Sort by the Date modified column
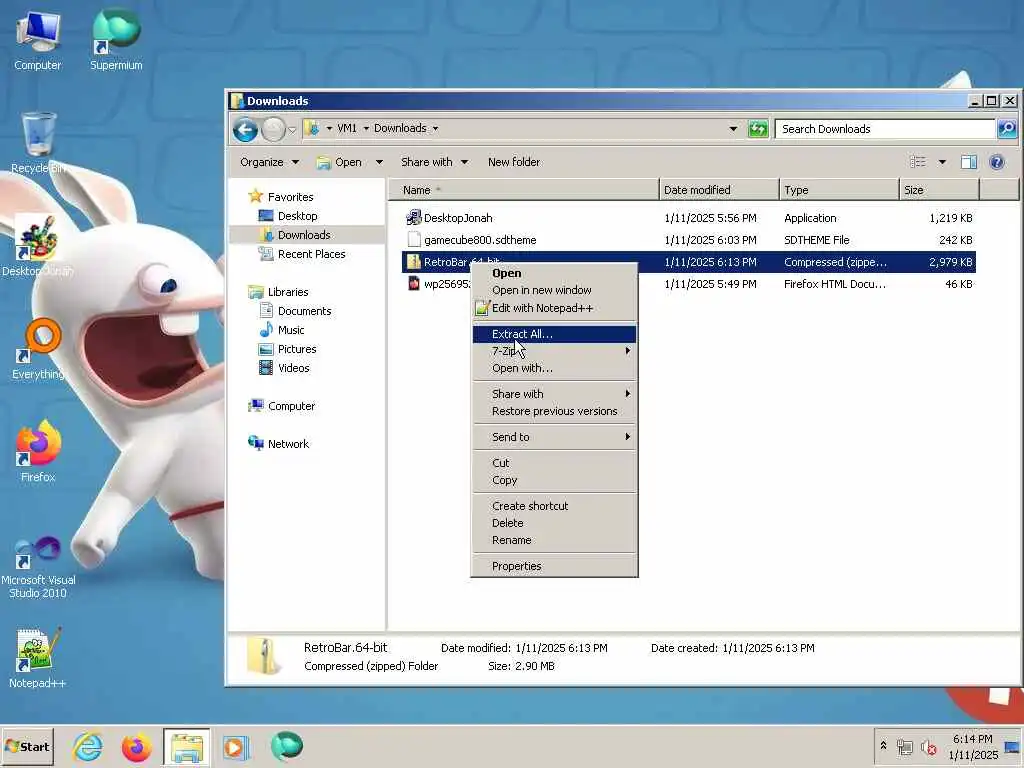The height and width of the screenshot is (768, 1024). [719, 190]
